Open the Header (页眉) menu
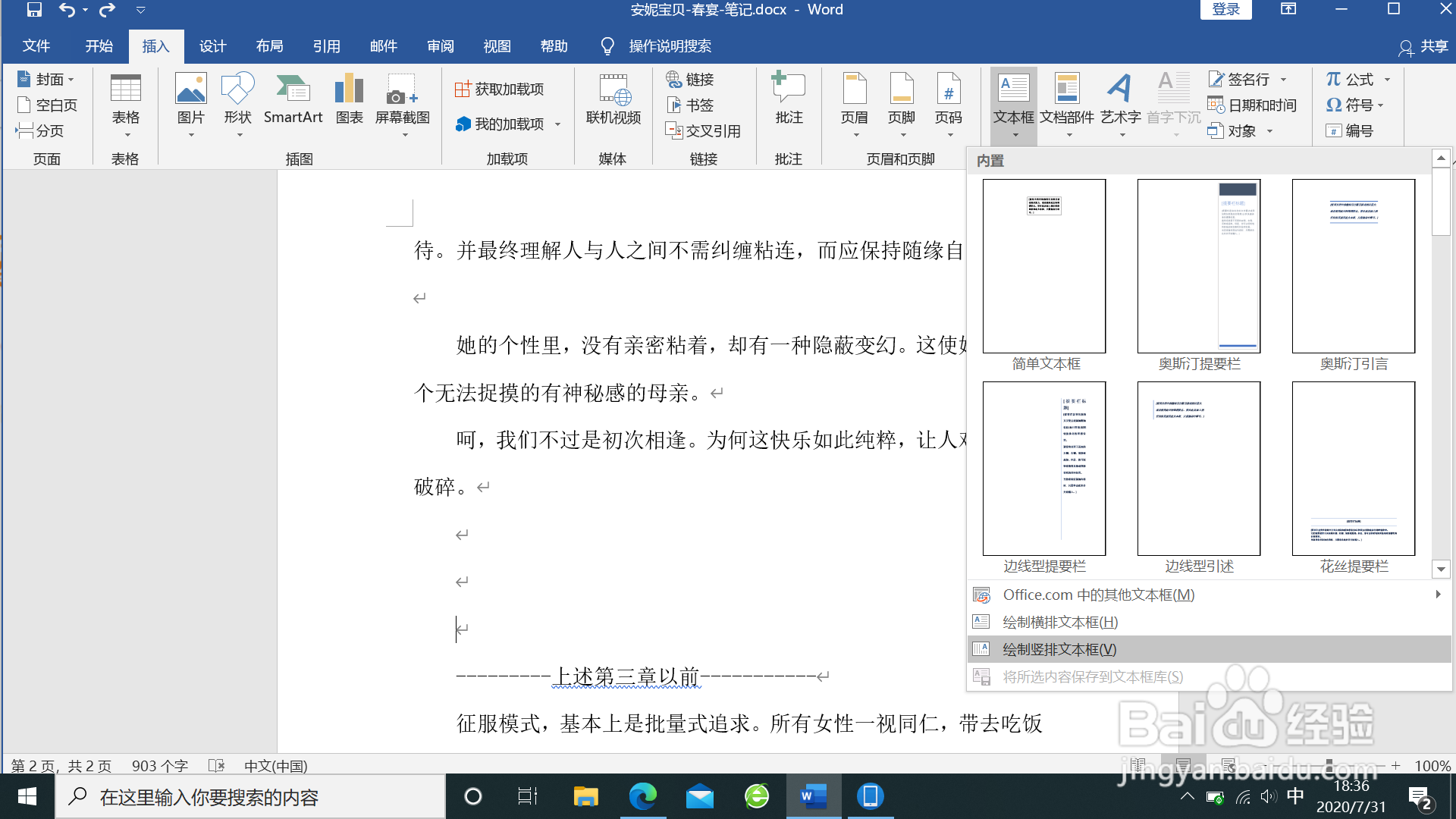1456x819 pixels. (855, 106)
